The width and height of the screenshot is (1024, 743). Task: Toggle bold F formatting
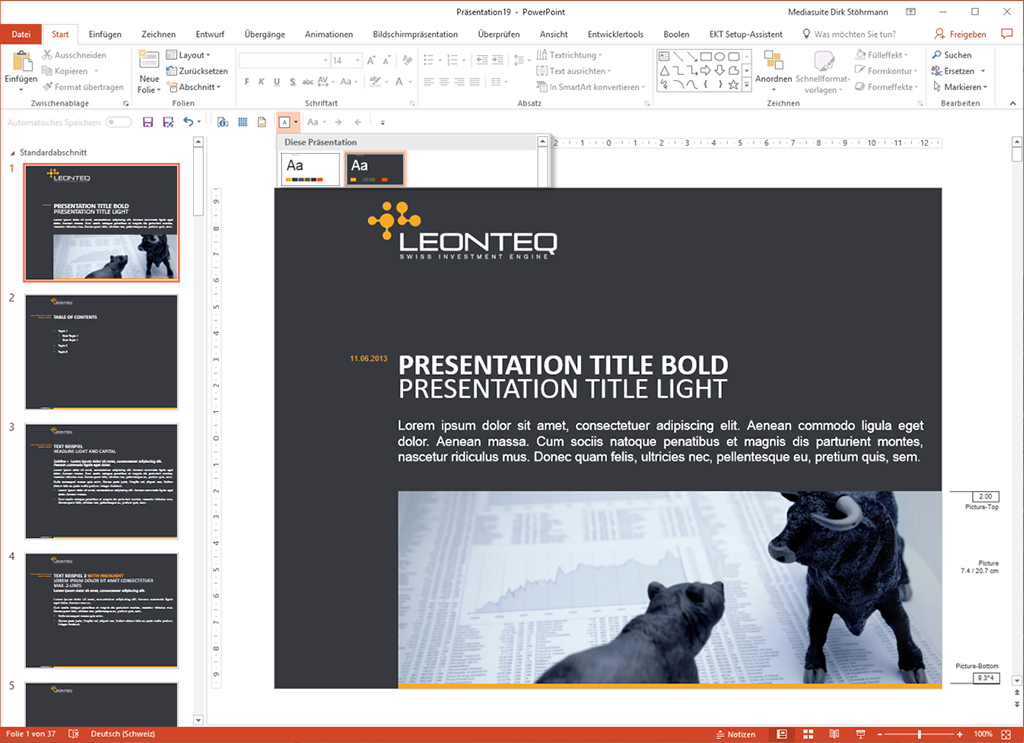(247, 82)
